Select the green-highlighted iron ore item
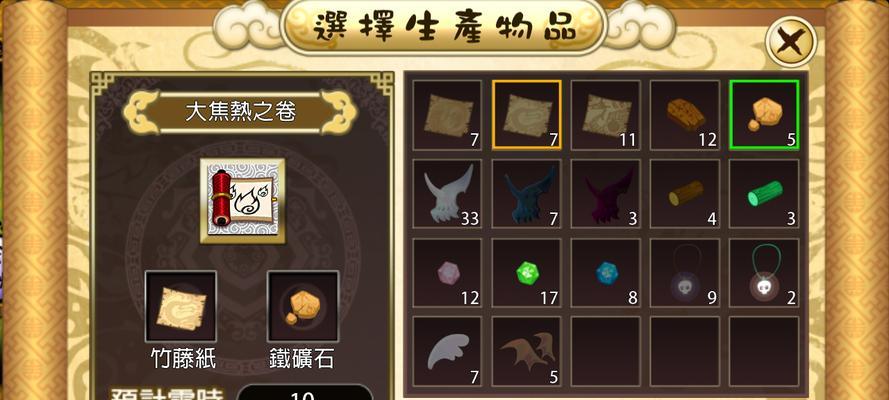889x400 pixels. 764,115
